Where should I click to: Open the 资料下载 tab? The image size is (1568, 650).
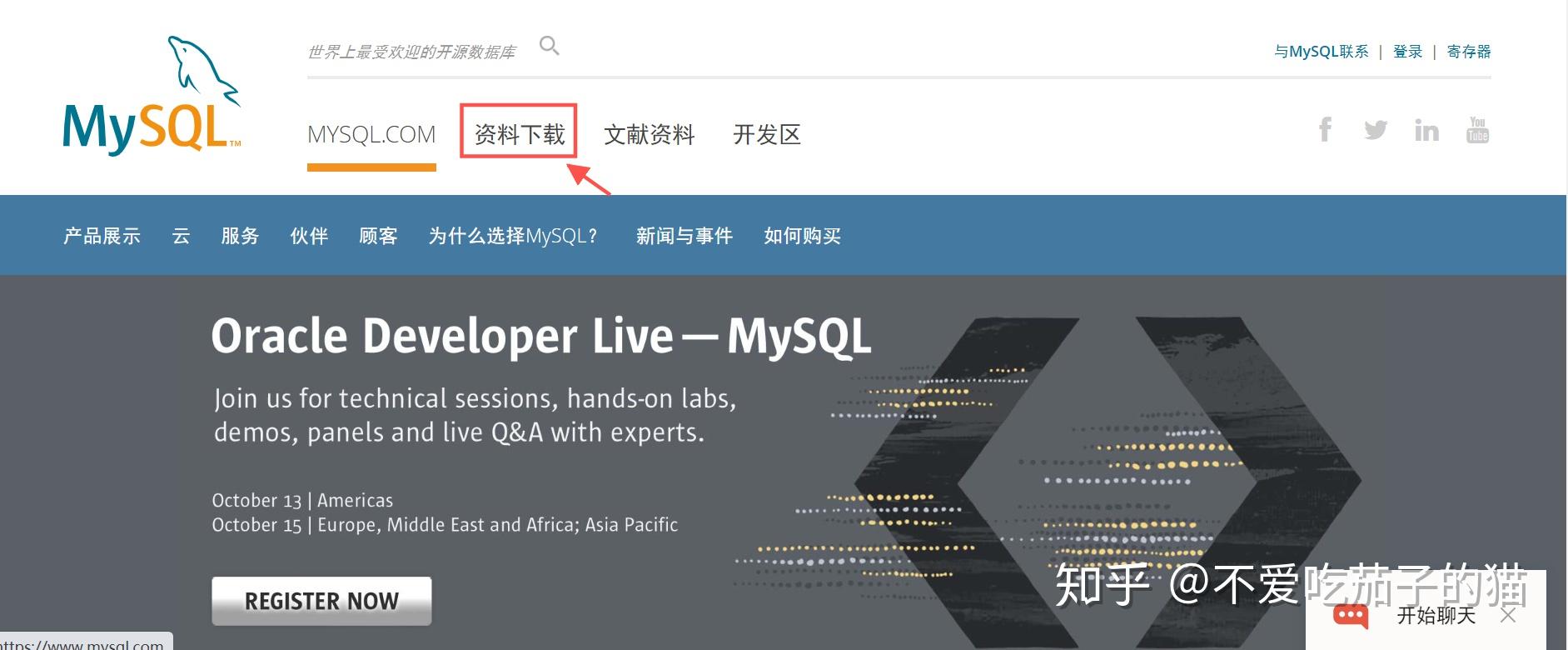520,134
